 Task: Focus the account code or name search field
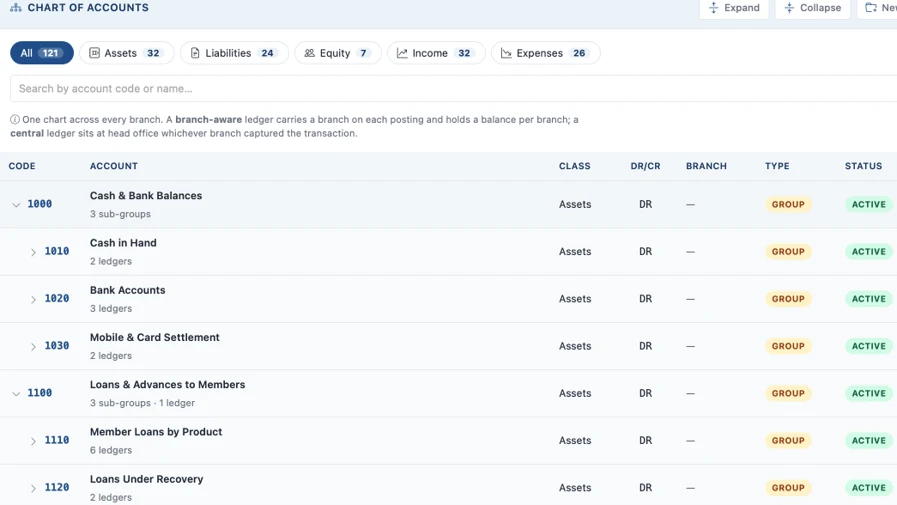(454, 89)
